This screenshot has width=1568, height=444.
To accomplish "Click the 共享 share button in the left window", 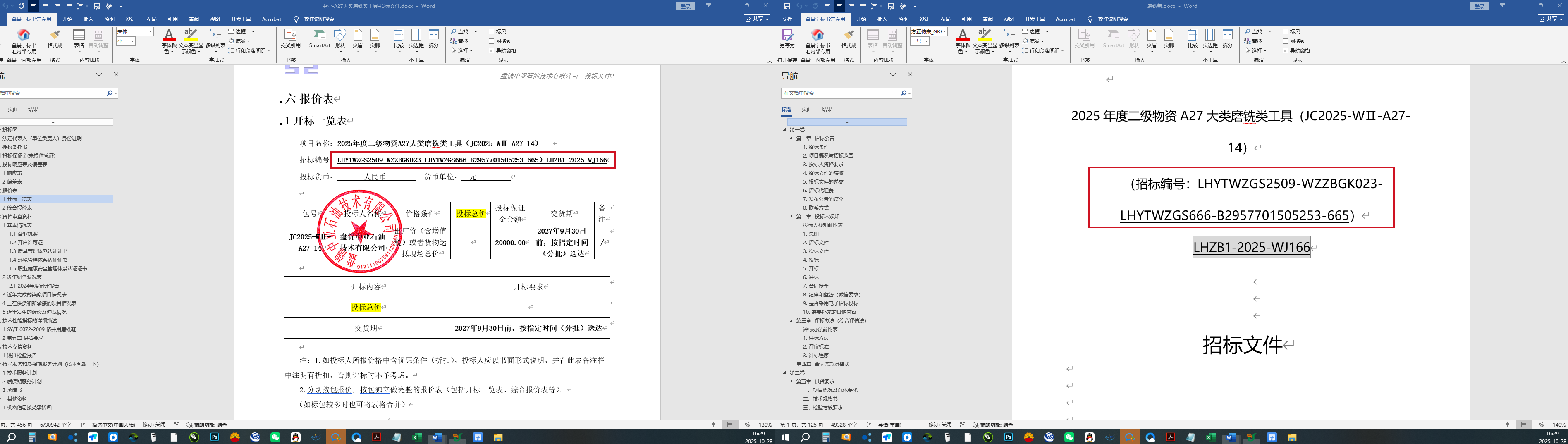I will (x=757, y=19).
